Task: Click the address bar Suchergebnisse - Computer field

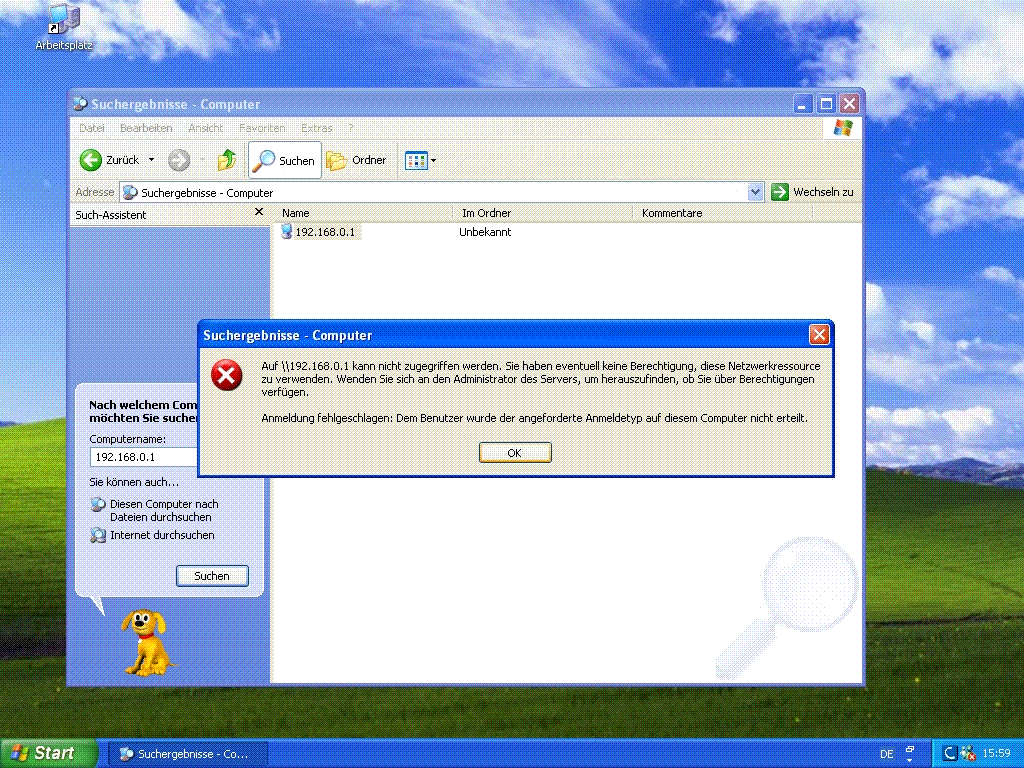Action: click(x=434, y=192)
